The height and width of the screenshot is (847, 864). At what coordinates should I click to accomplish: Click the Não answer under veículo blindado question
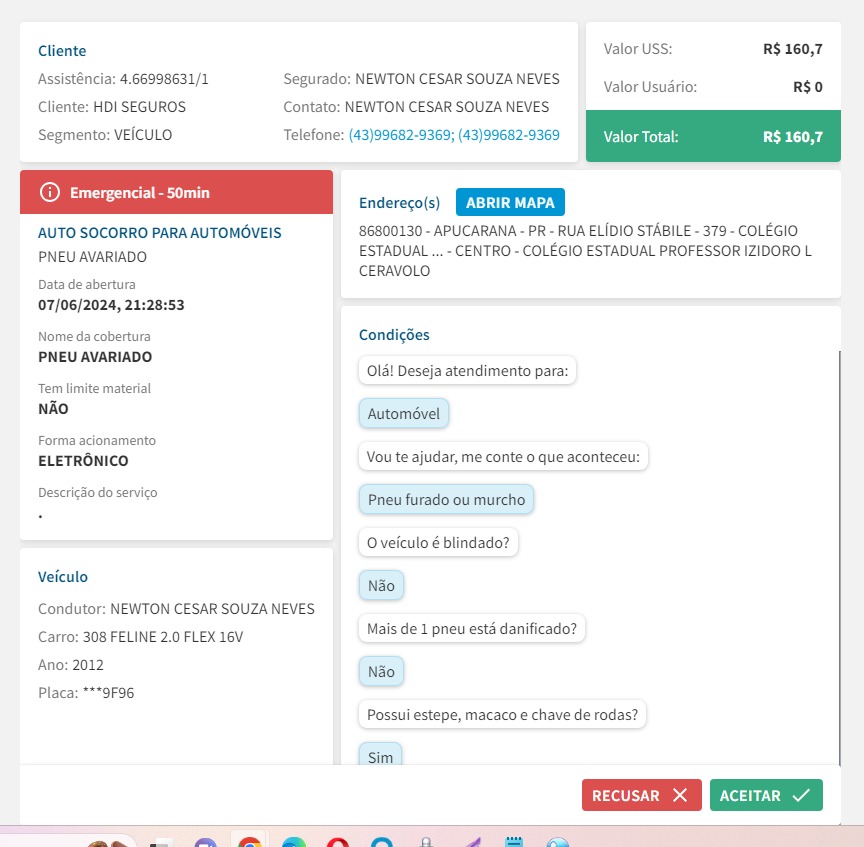[381, 586]
